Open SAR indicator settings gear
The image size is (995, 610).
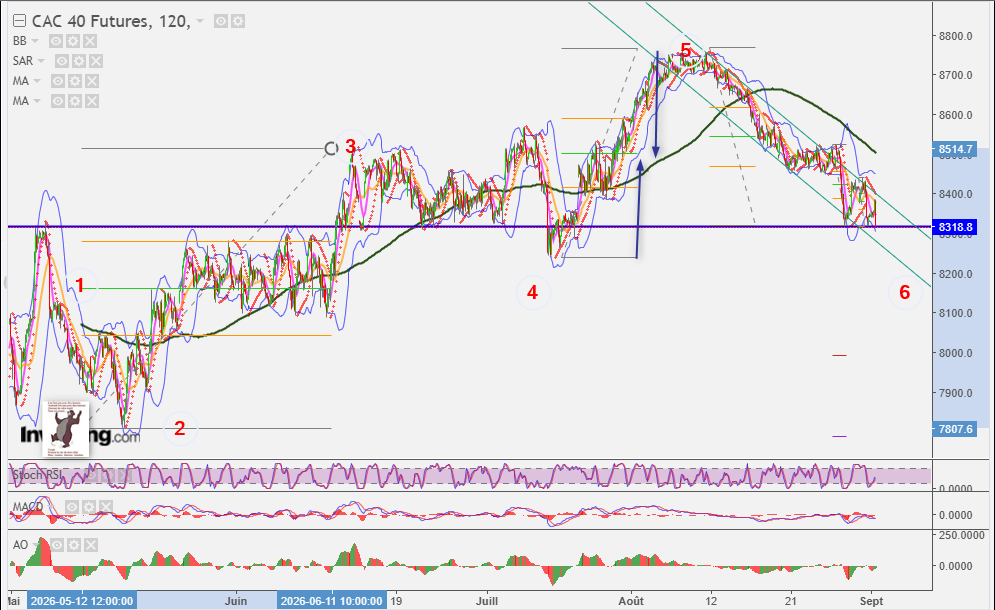pos(79,62)
